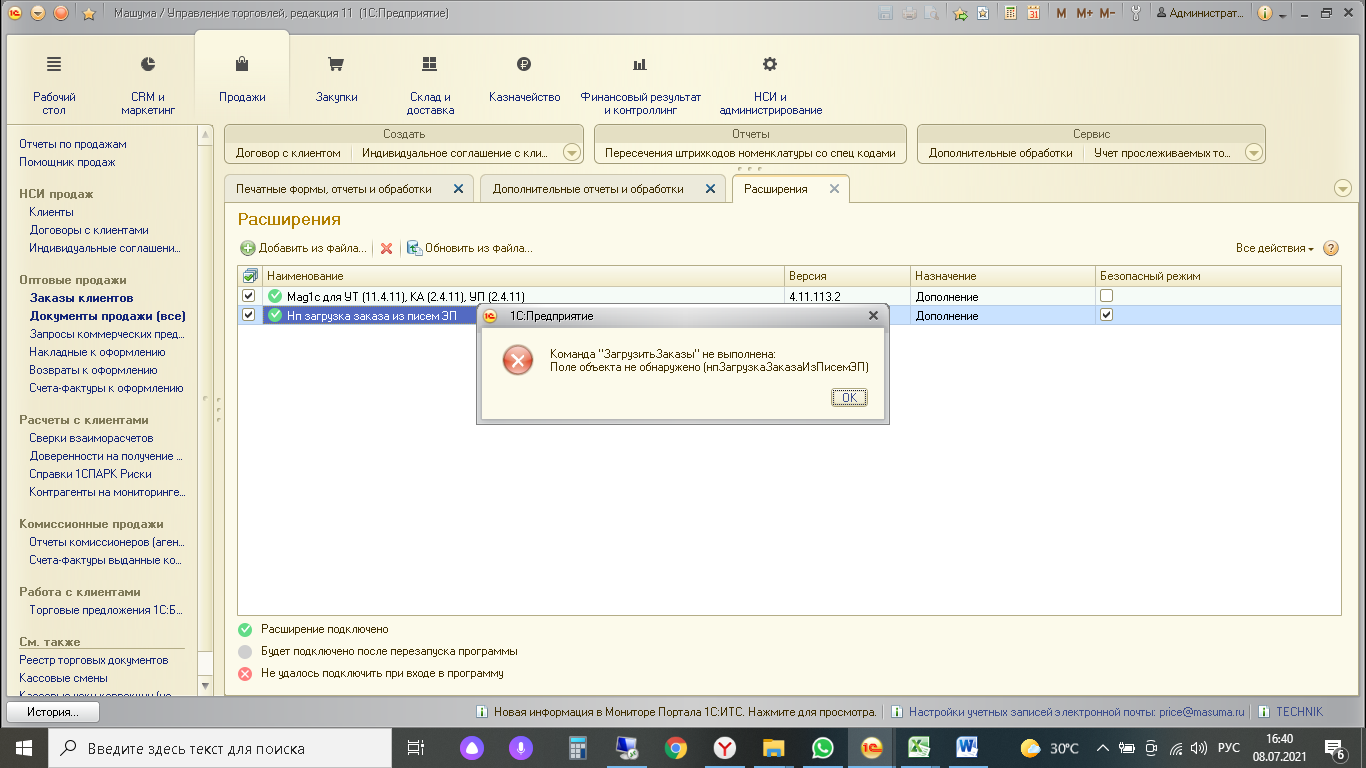
Task: Open the Склад и доставка section
Action: (x=430, y=84)
